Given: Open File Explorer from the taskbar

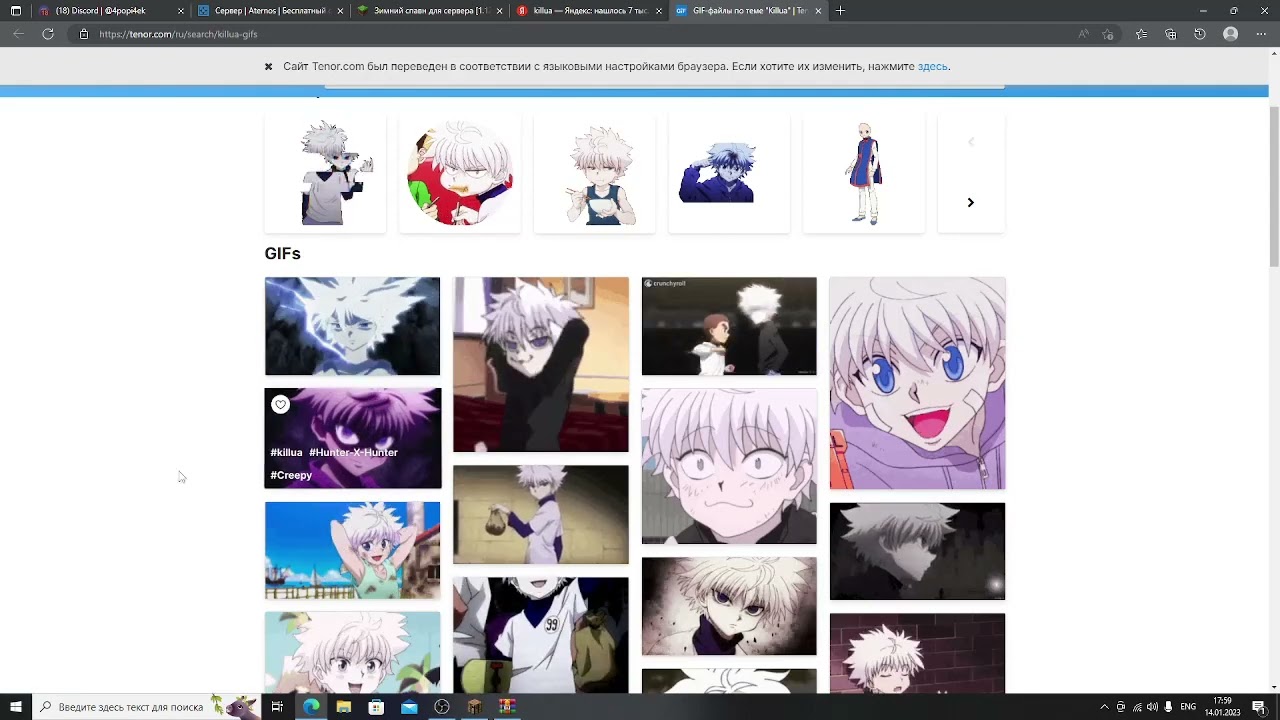Looking at the screenshot, I should [x=344, y=707].
